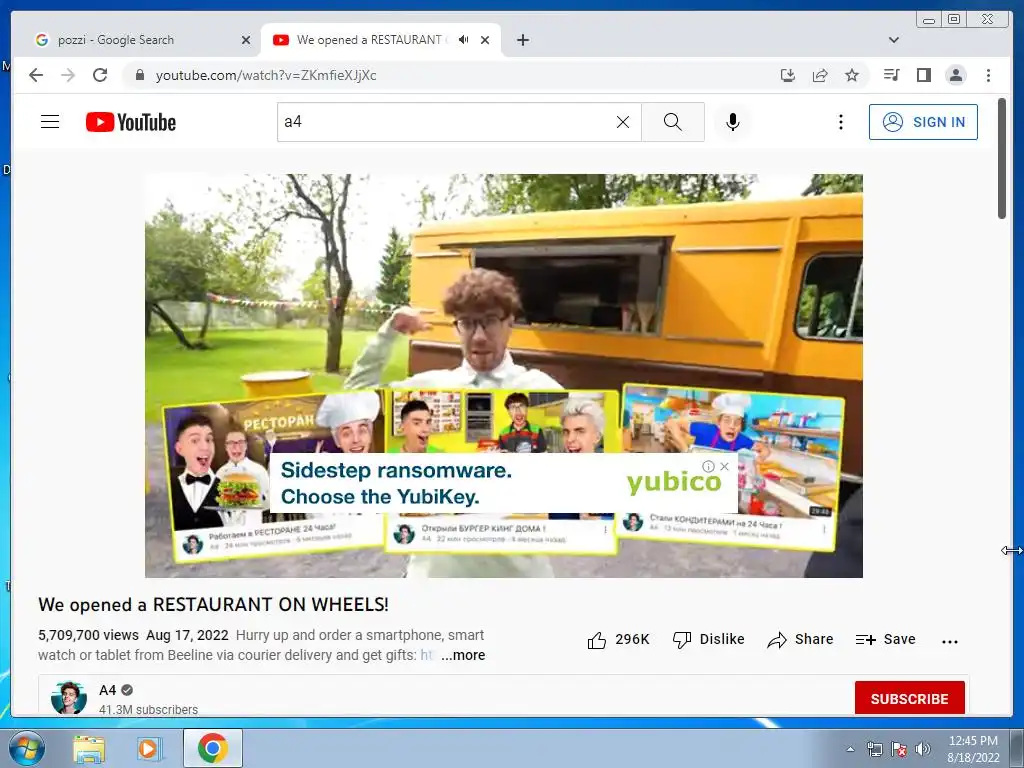
Task: Open the Windows Start menu
Action: (x=27, y=748)
